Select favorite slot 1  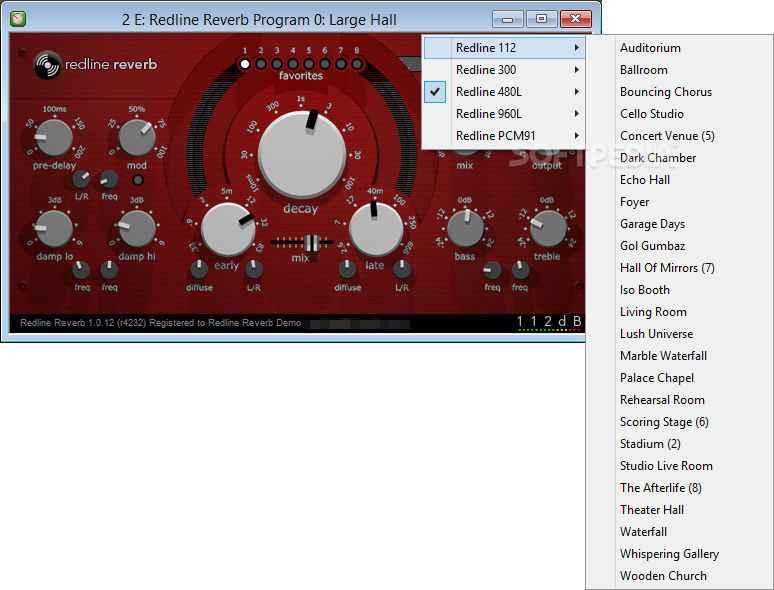pyautogui.click(x=245, y=64)
